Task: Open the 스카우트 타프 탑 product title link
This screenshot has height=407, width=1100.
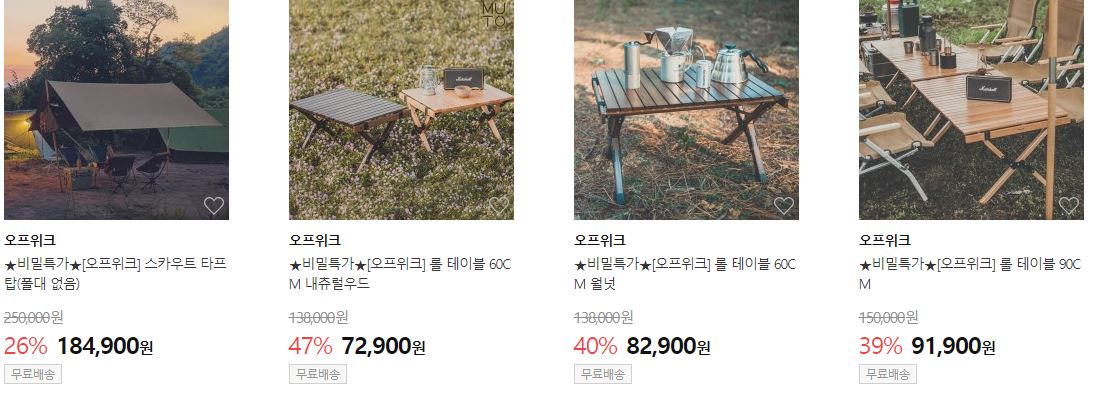Action: pos(116,274)
